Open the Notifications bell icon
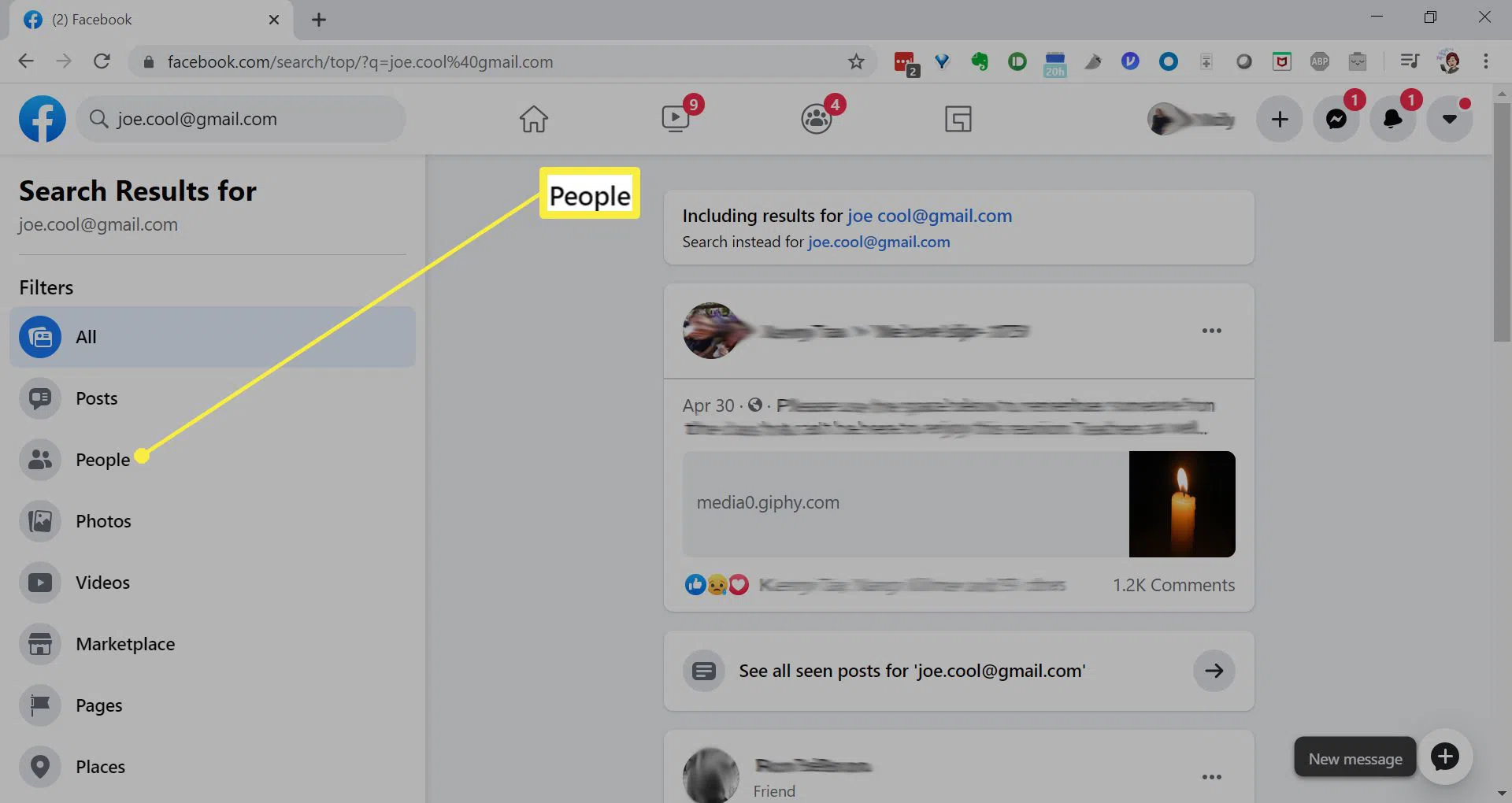 tap(1392, 120)
